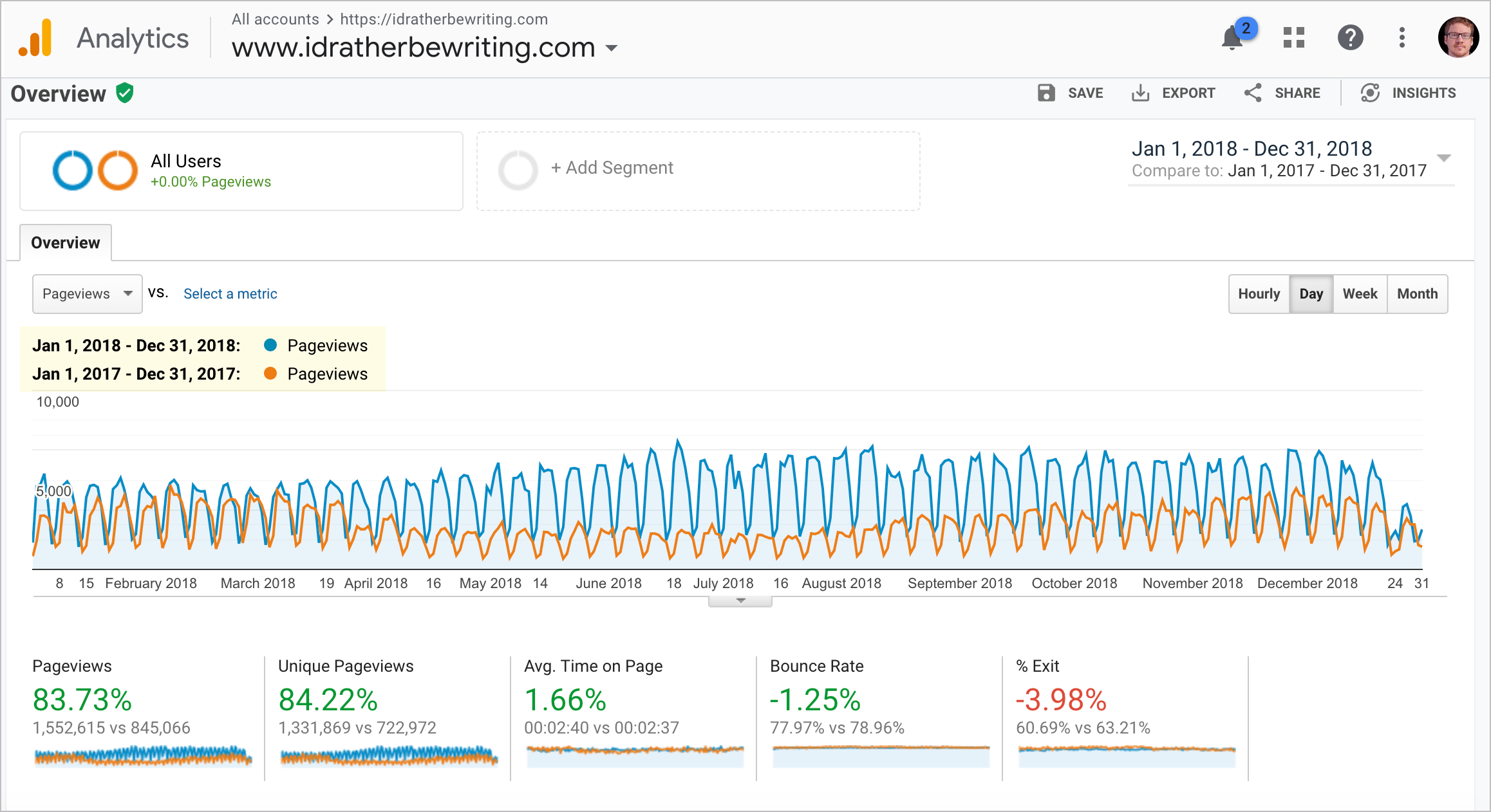The image size is (1491, 812).
Task: Click the 60.69% vs 63.21% text
Action: point(1083,728)
